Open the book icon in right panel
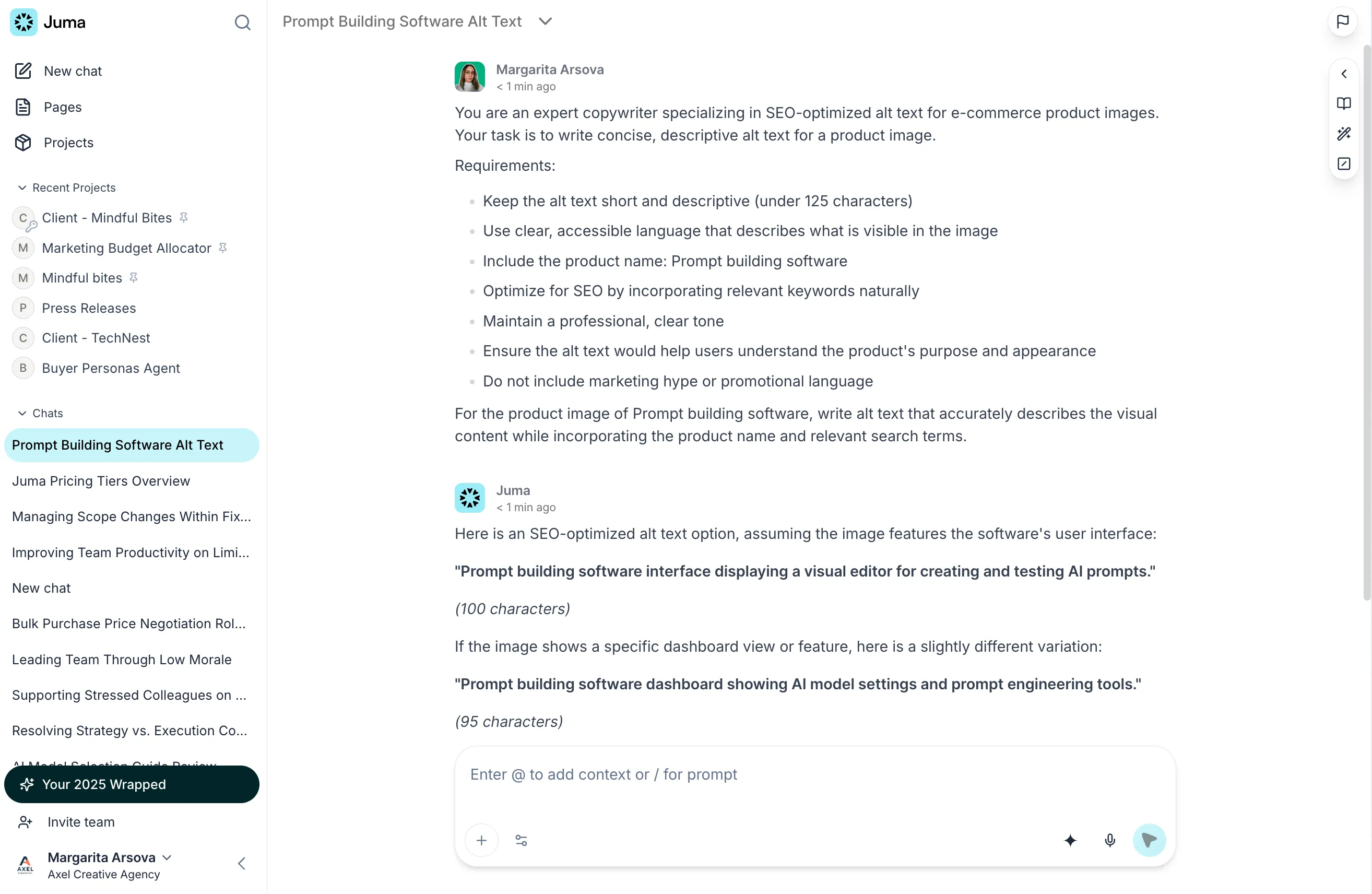Viewport: 1372px width, 894px height. click(x=1344, y=104)
